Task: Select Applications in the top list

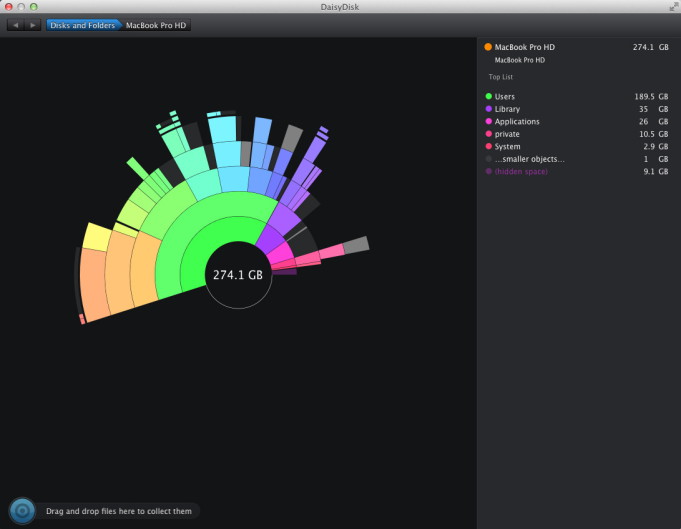Action: point(517,122)
